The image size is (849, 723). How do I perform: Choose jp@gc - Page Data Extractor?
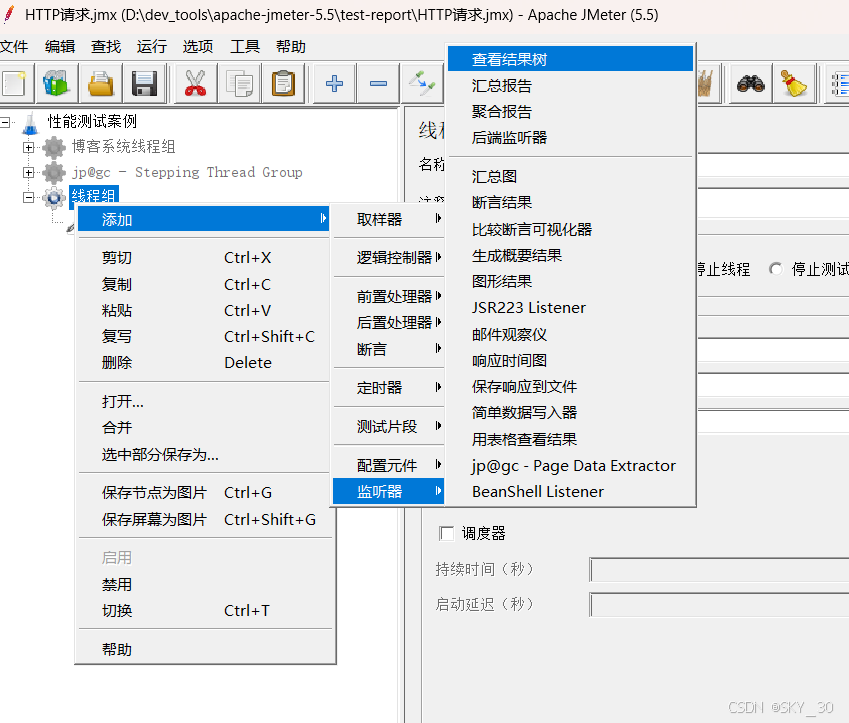click(x=570, y=465)
